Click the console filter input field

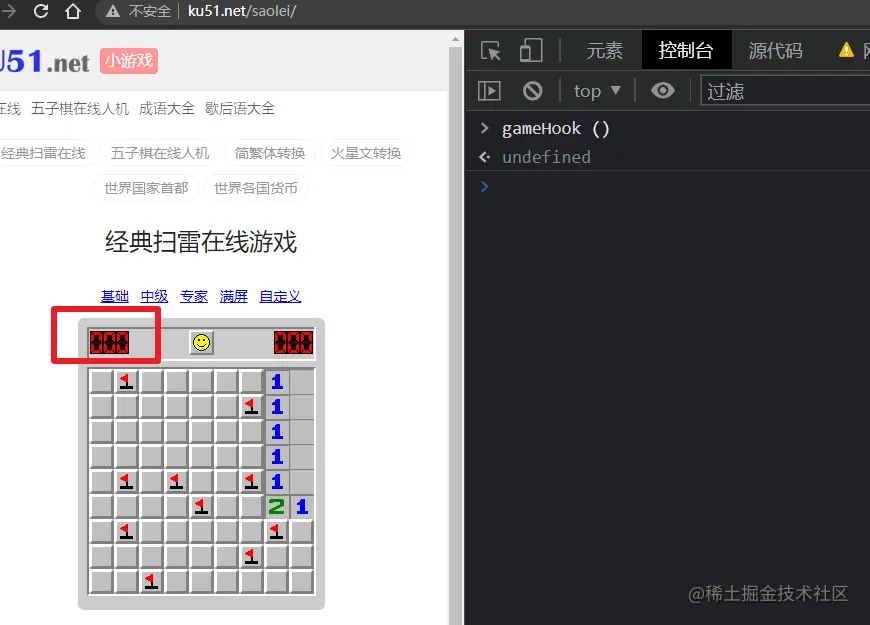coord(785,90)
